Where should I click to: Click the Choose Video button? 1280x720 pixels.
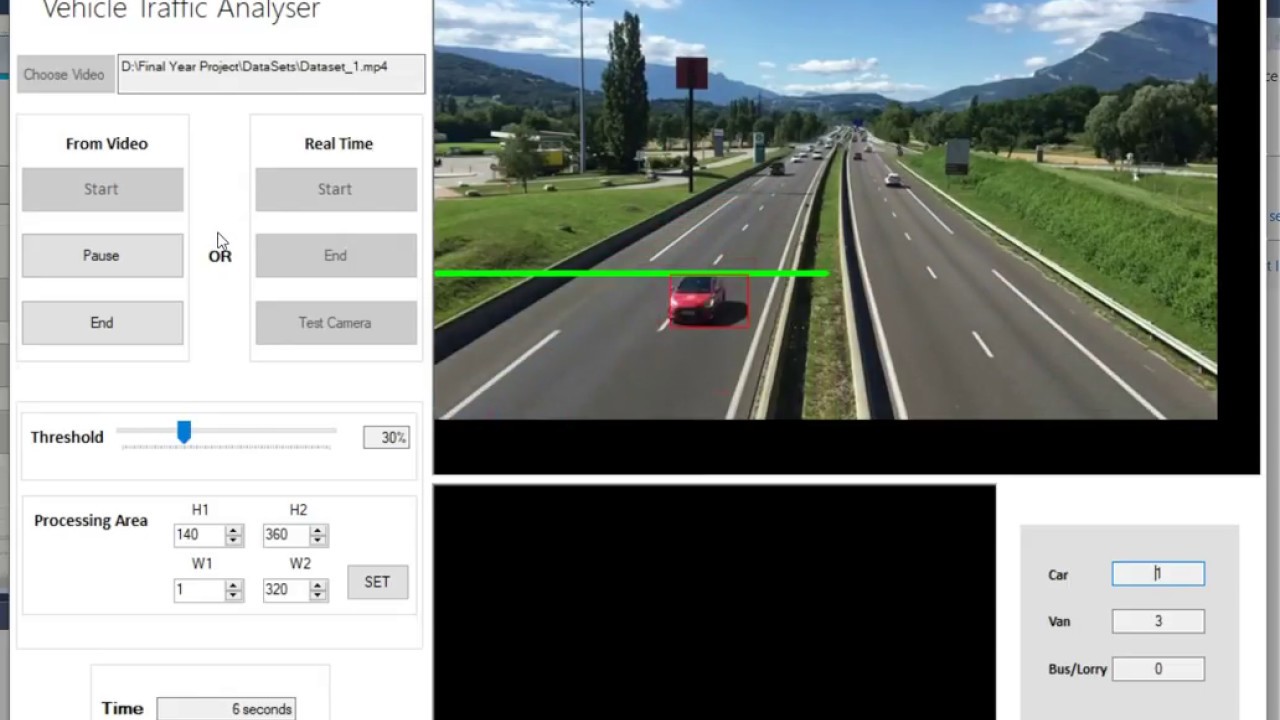pyautogui.click(x=64, y=75)
